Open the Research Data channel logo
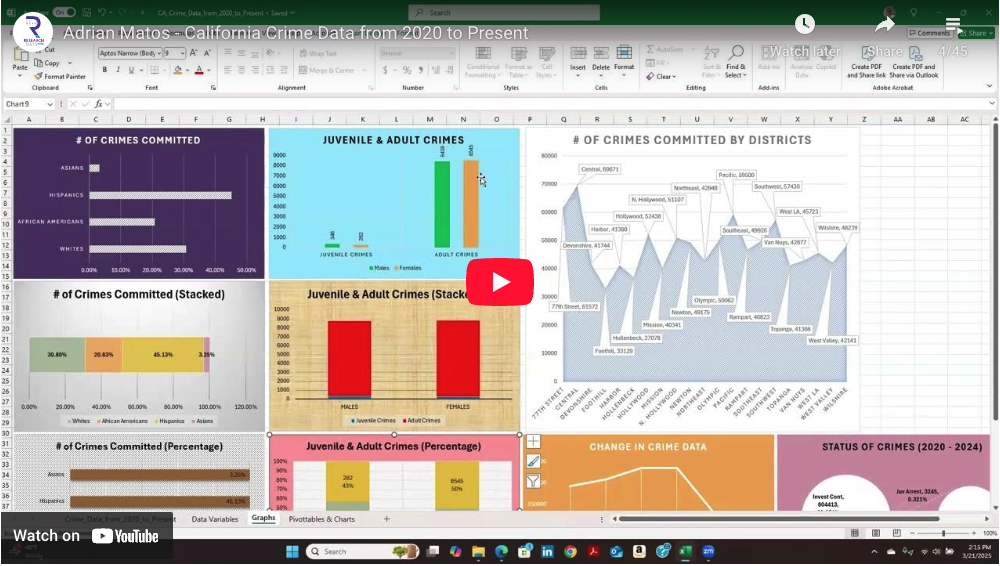Viewport: 1000px width, 566px height. [x=33, y=32]
